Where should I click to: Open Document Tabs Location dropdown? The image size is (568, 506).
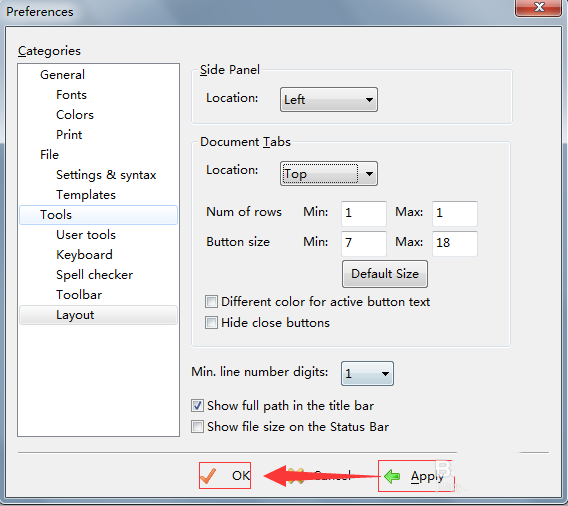click(329, 173)
